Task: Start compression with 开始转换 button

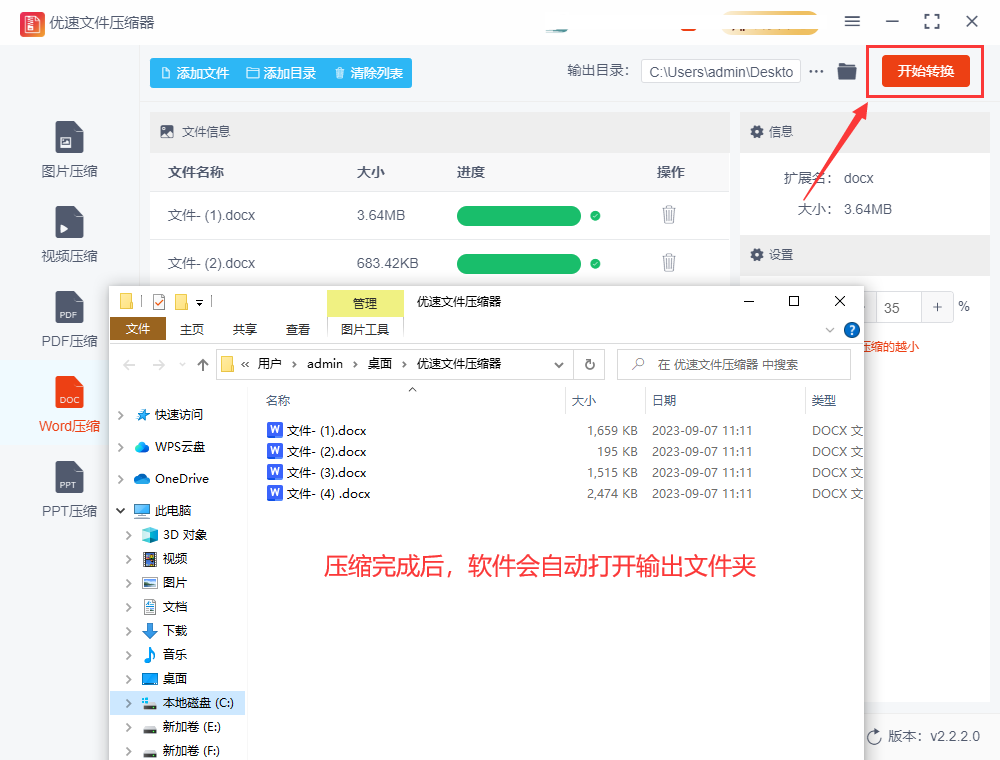Action: pos(925,71)
